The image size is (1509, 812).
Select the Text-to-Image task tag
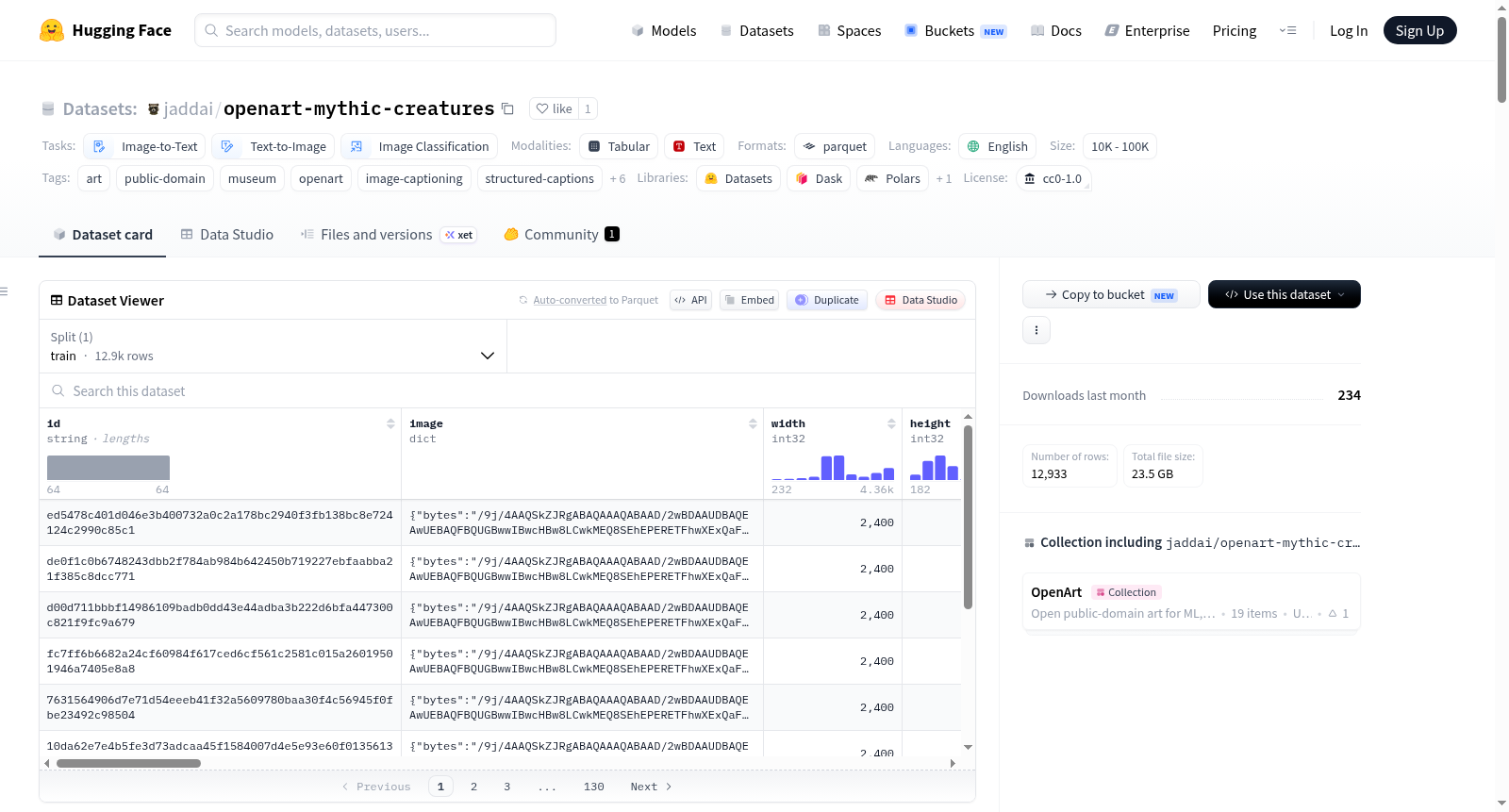(x=273, y=146)
